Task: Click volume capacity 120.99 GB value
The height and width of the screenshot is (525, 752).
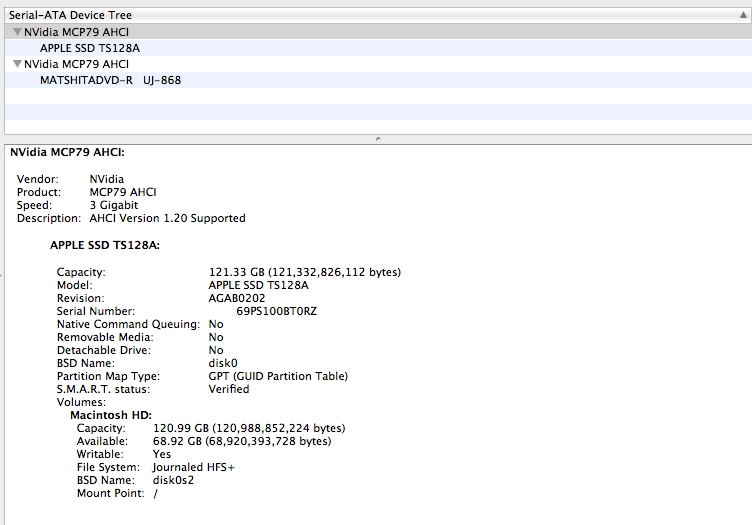Action: [x=249, y=428]
